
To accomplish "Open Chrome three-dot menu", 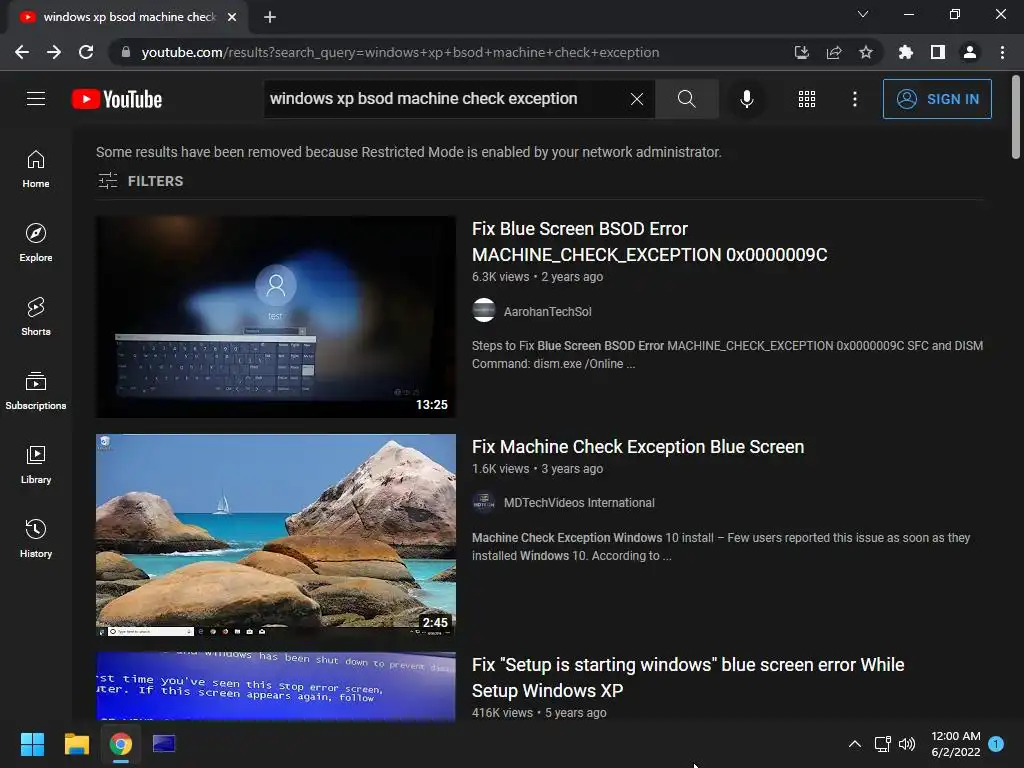I will coord(1002,52).
